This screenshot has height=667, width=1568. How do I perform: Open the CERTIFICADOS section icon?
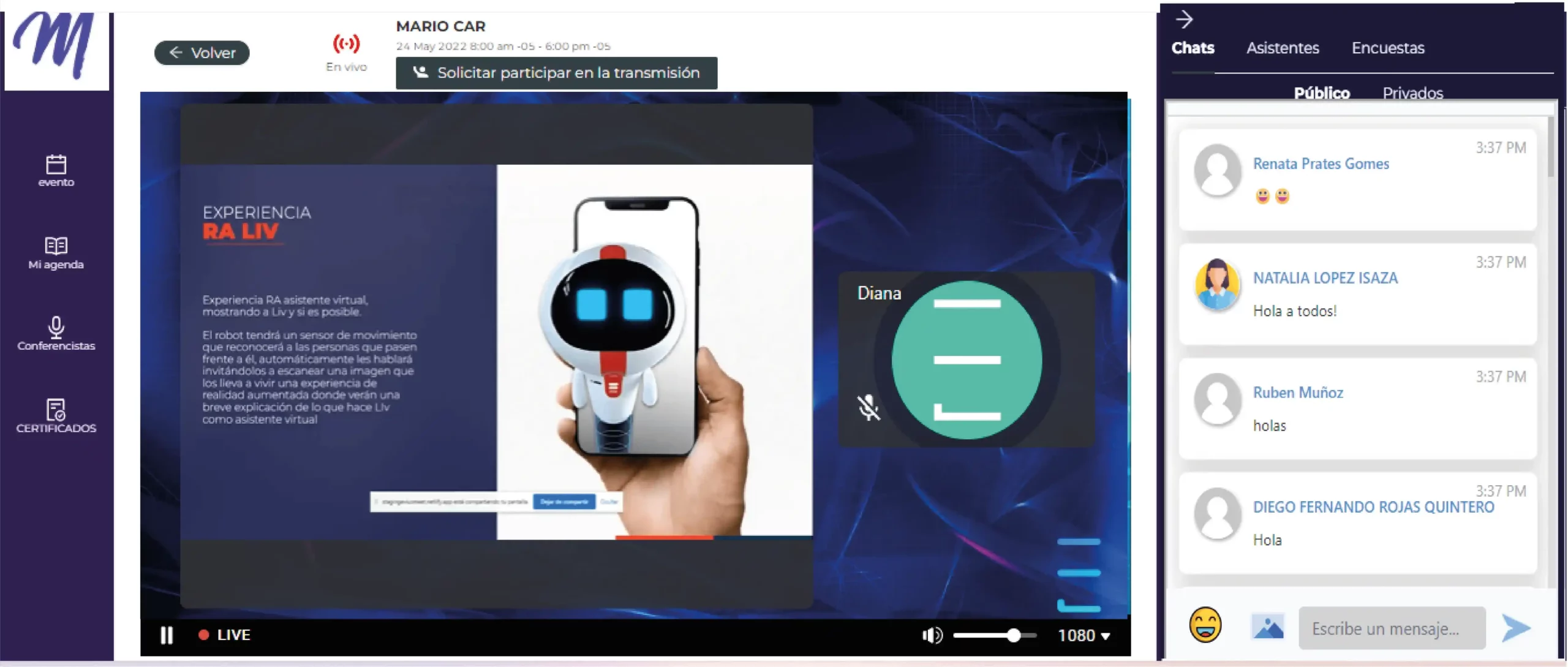point(56,410)
